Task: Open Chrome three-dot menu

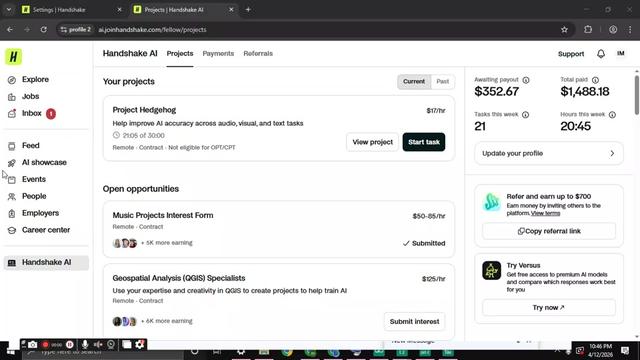Action: pyautogui.click(x=630, y=29)
